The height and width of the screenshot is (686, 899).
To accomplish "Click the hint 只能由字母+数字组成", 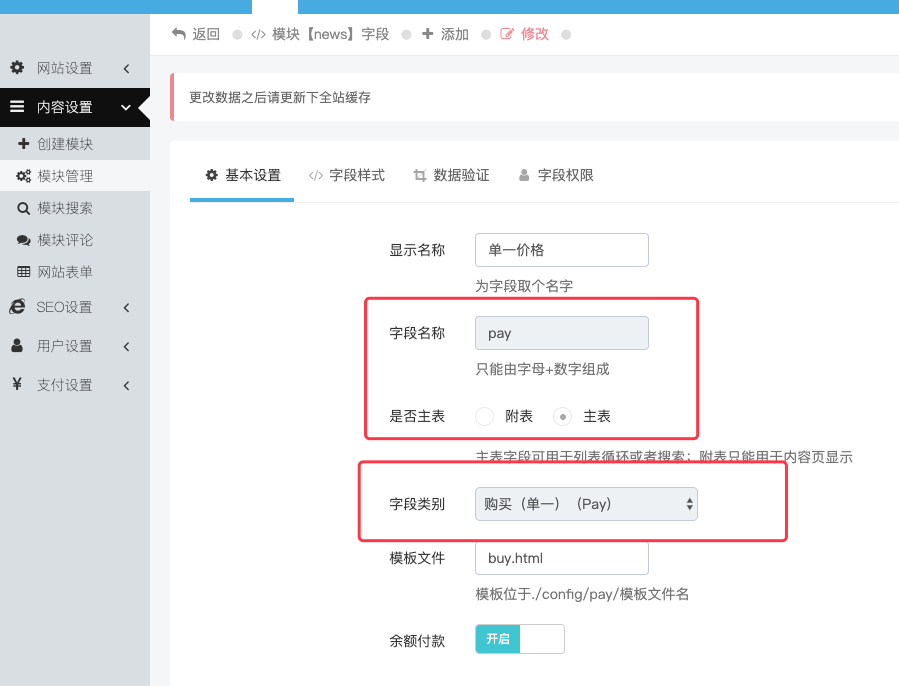I will (x=542, y=369).
